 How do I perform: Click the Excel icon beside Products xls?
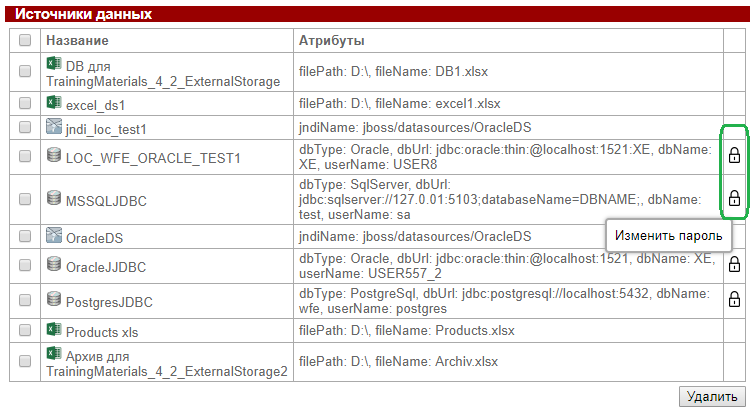click(54, 329)
